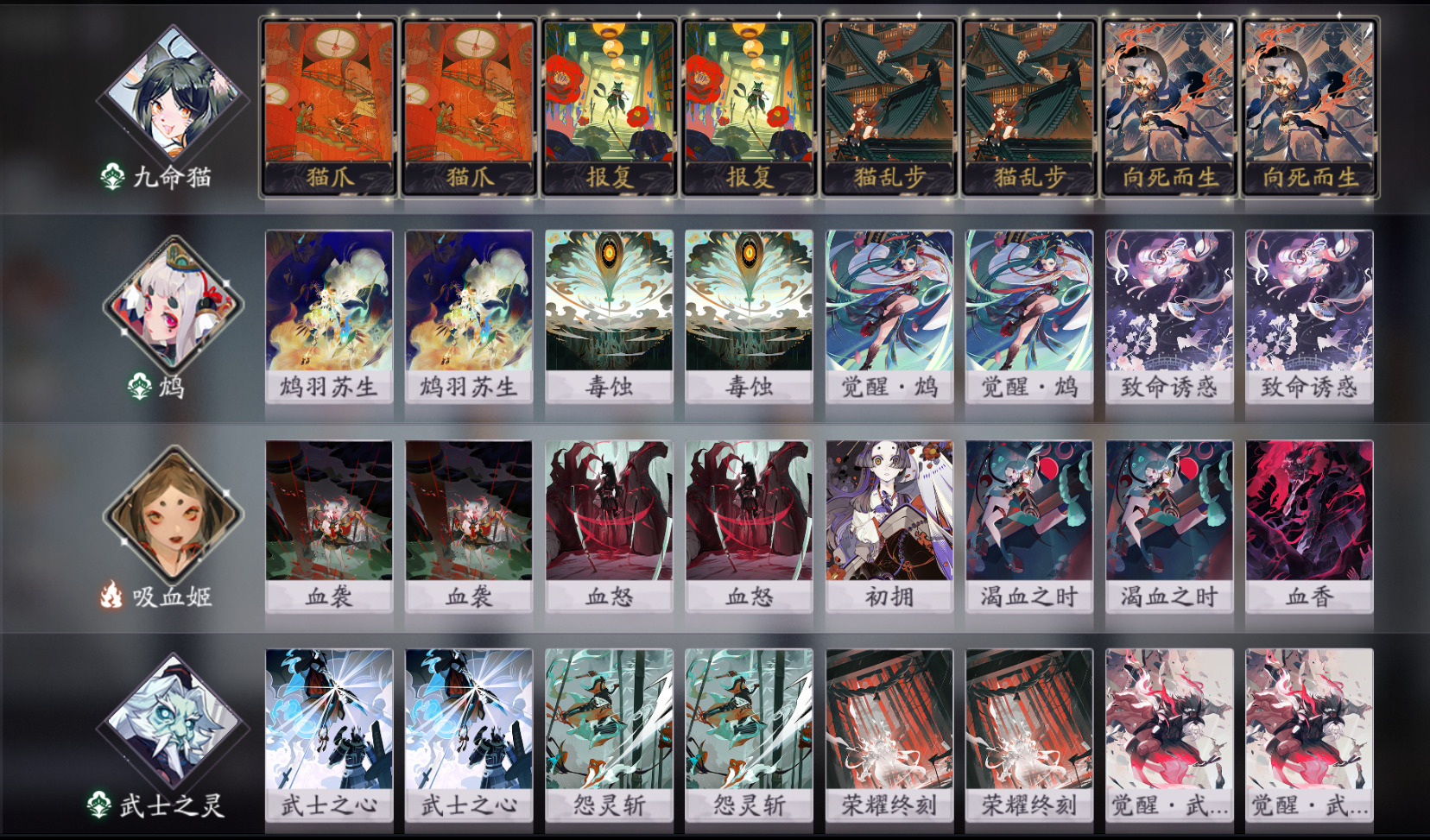
Task: Open the first 渴血之时 card
Action: click(x=1028, y=527)
